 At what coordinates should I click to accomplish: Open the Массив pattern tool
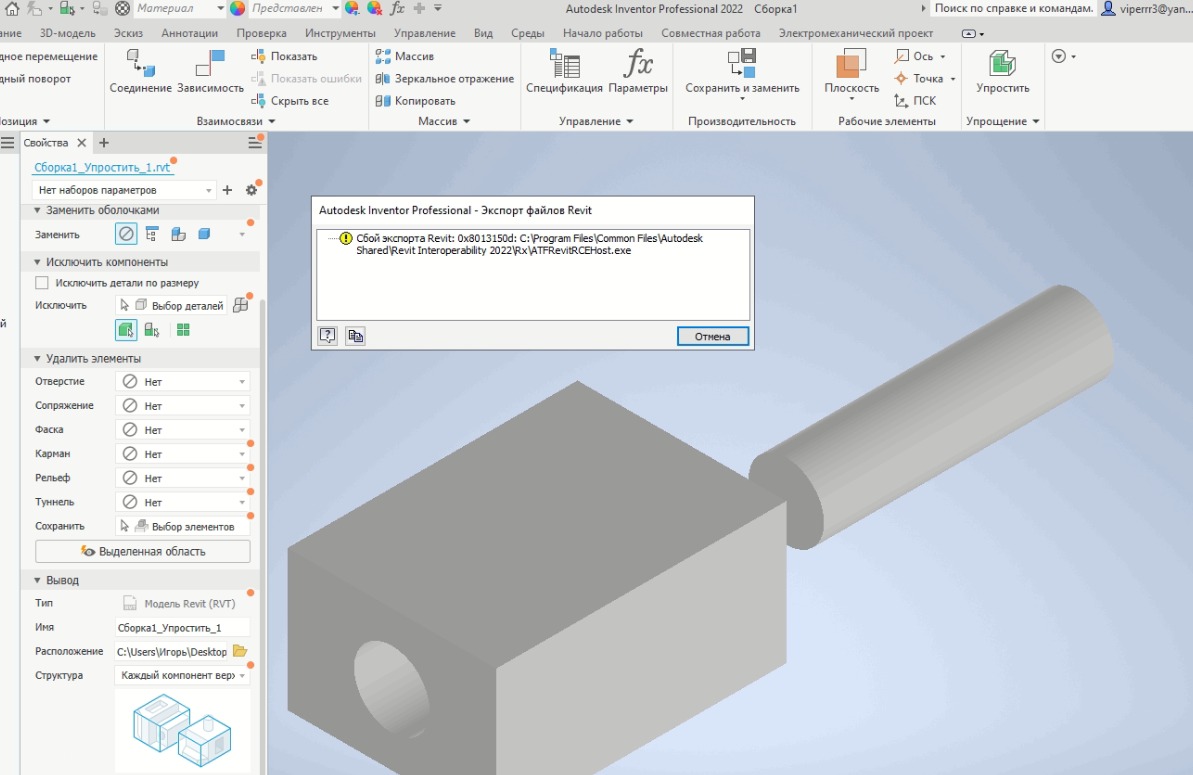pyautogui.click(x=405, y=56)
